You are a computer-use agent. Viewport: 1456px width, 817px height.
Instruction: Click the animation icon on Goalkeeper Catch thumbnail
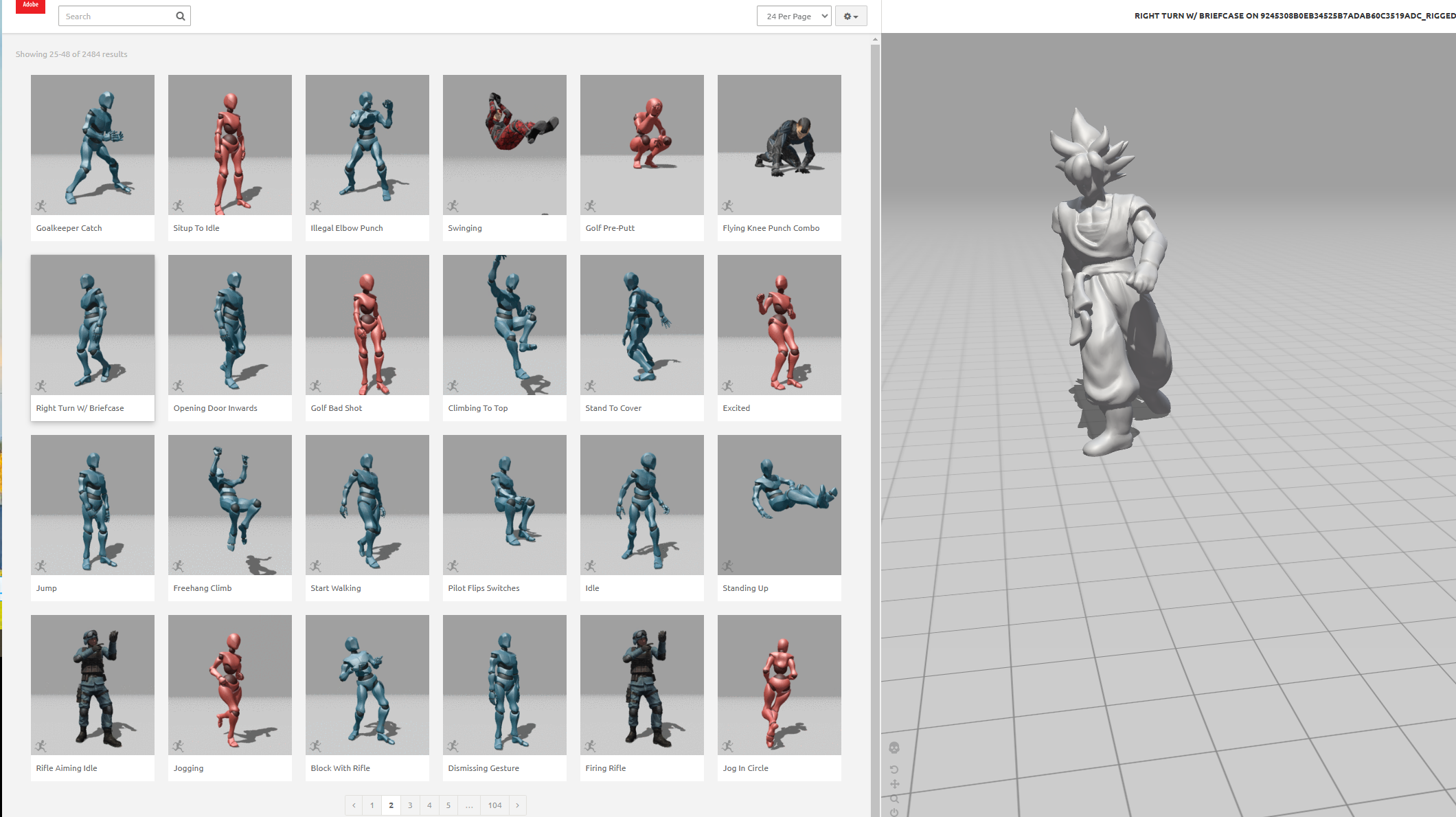[41, 205]
